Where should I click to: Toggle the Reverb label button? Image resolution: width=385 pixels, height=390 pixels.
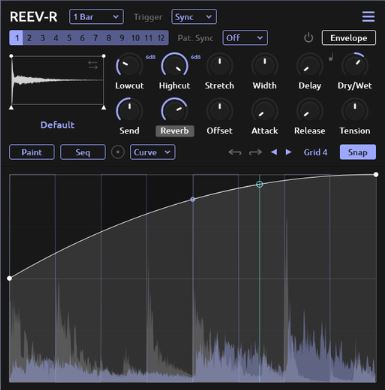(175, 131)
